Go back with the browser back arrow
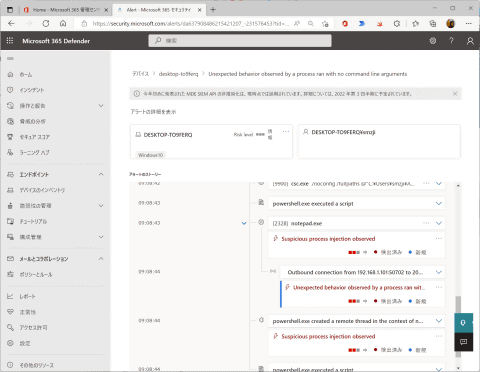Viewport: 480px width, 372px height. (x=12, y=24)
